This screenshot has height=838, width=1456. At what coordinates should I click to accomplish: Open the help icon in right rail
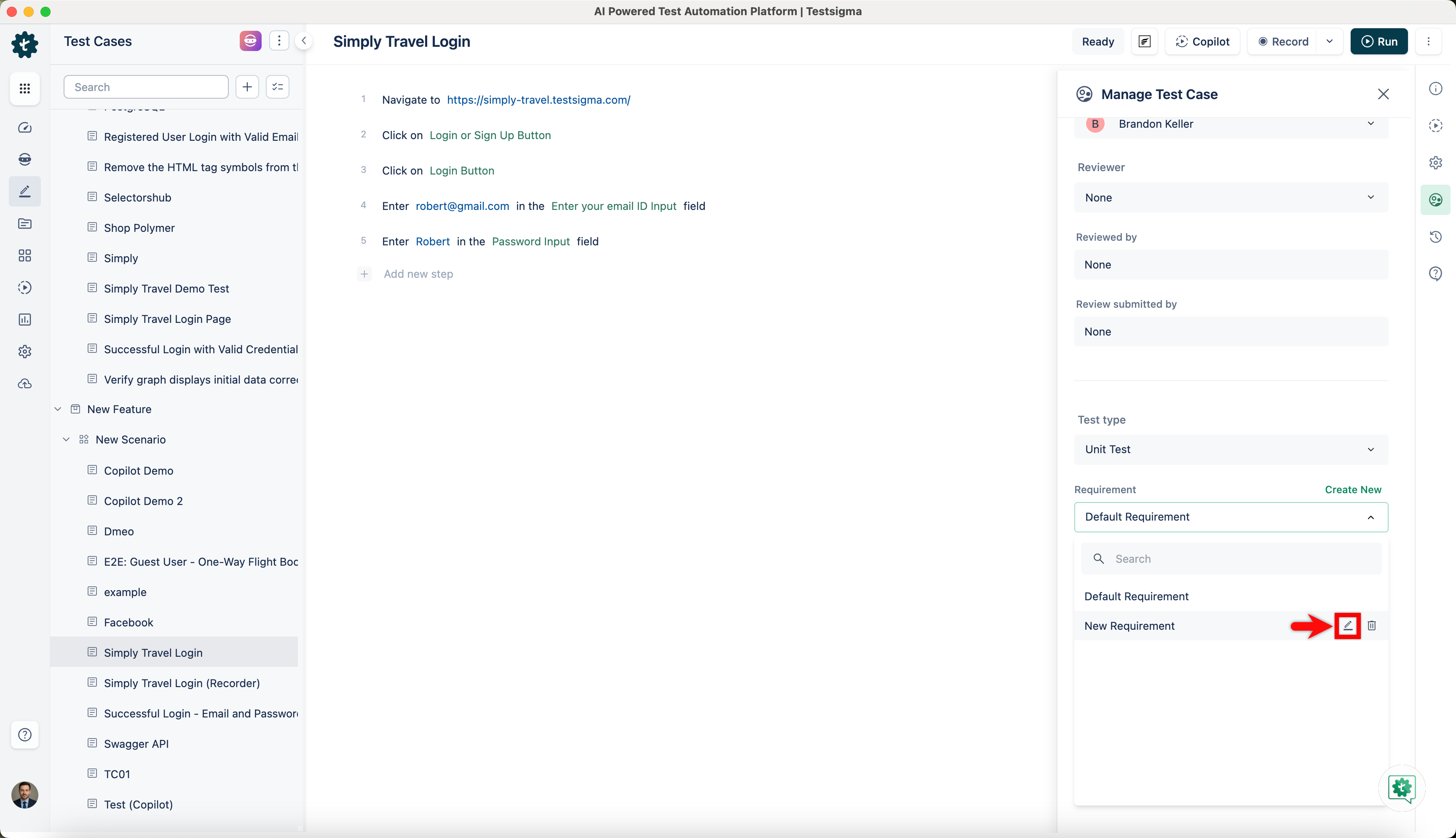[x=1436, y=274]
